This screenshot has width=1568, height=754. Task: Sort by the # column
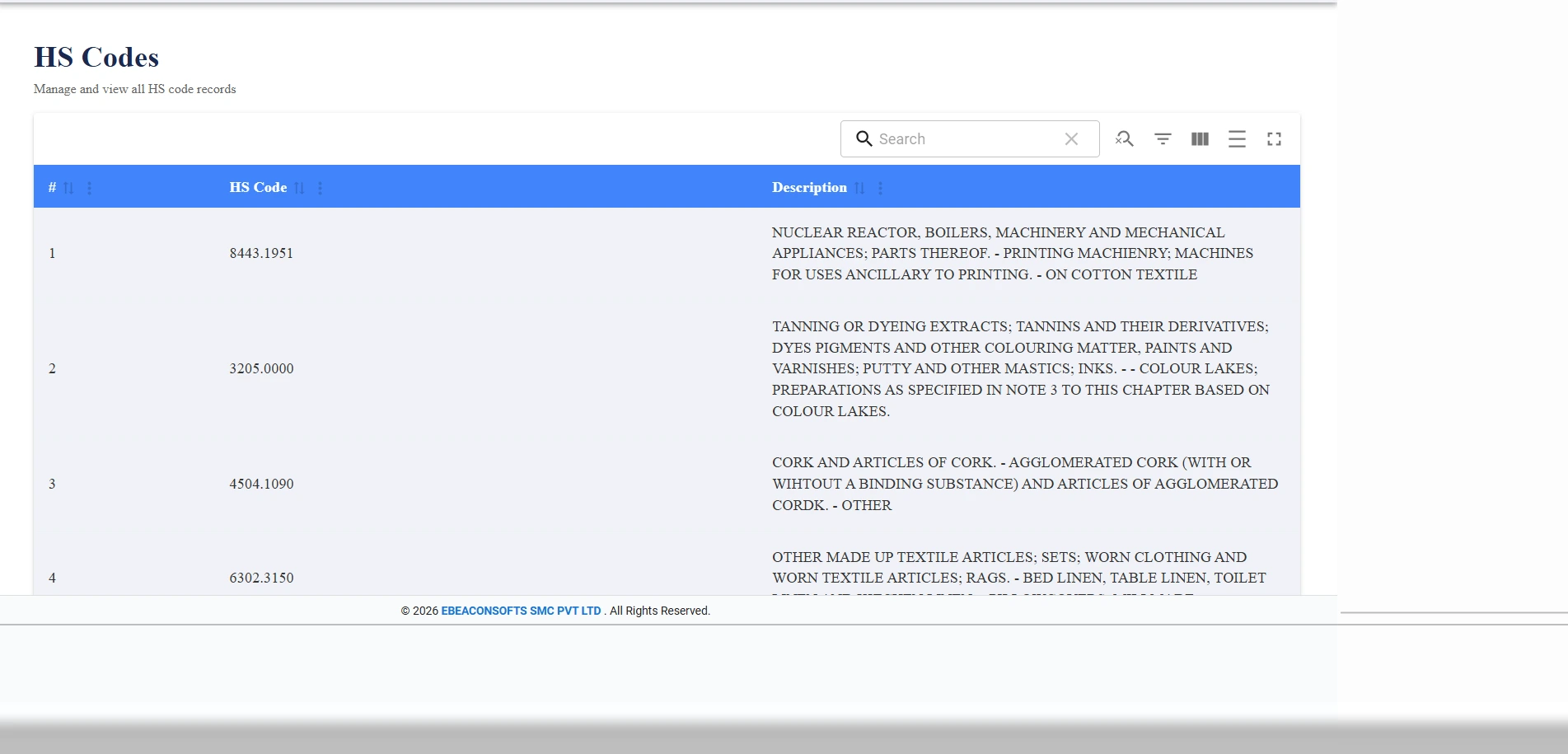tap(68, 188)
